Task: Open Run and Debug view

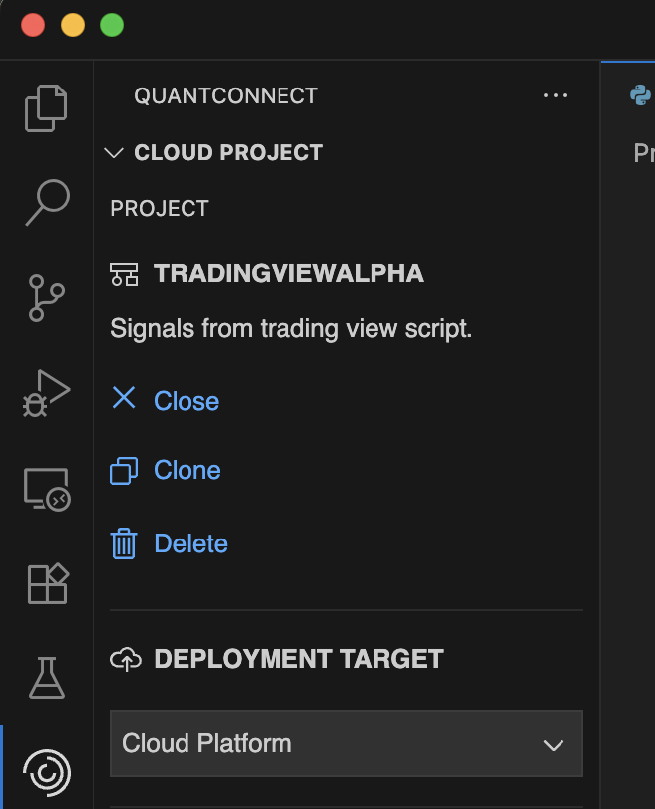Action: (x=46, y=393)
